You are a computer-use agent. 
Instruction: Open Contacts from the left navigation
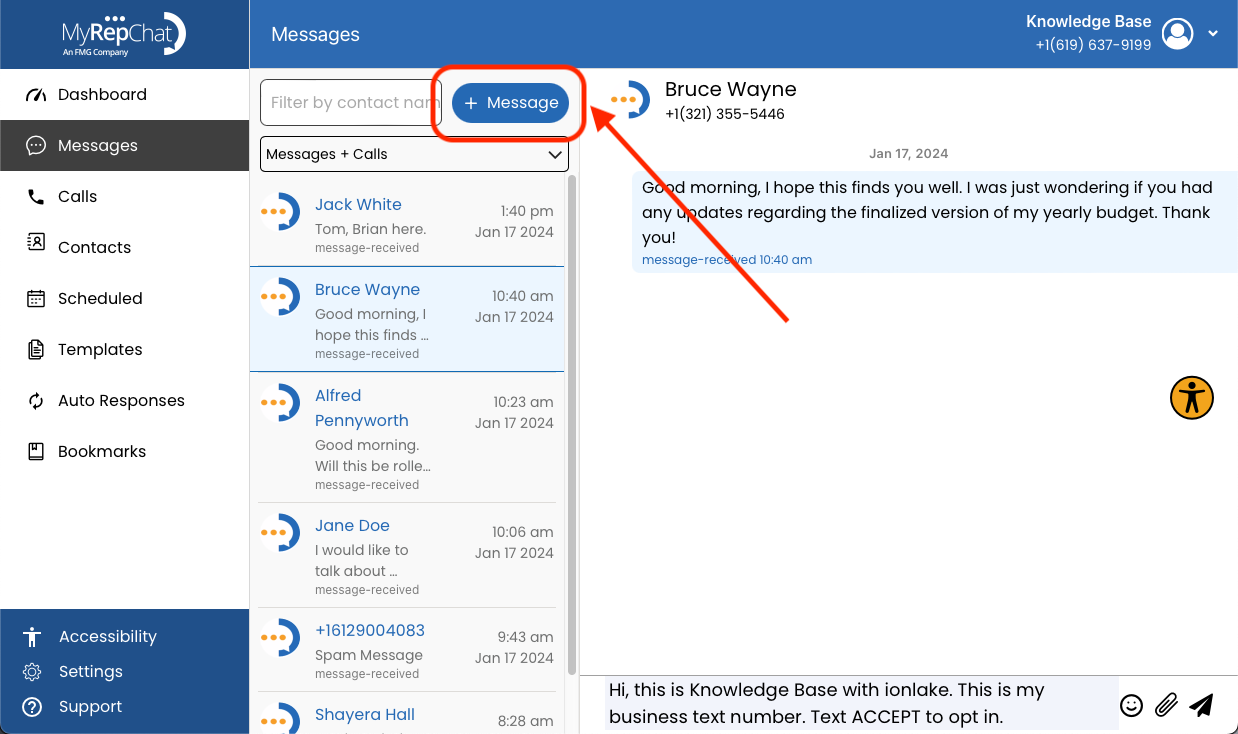coord(94,247)
